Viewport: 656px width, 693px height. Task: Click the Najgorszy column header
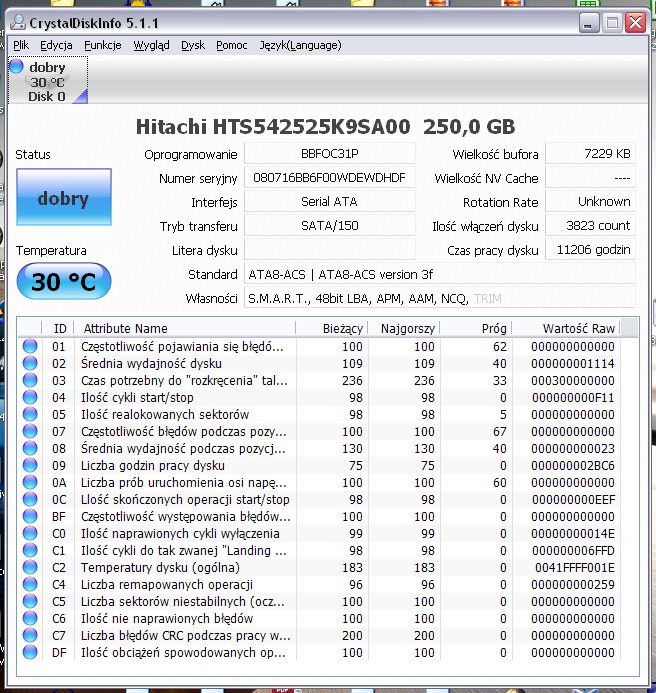click(x=404, y=328)
